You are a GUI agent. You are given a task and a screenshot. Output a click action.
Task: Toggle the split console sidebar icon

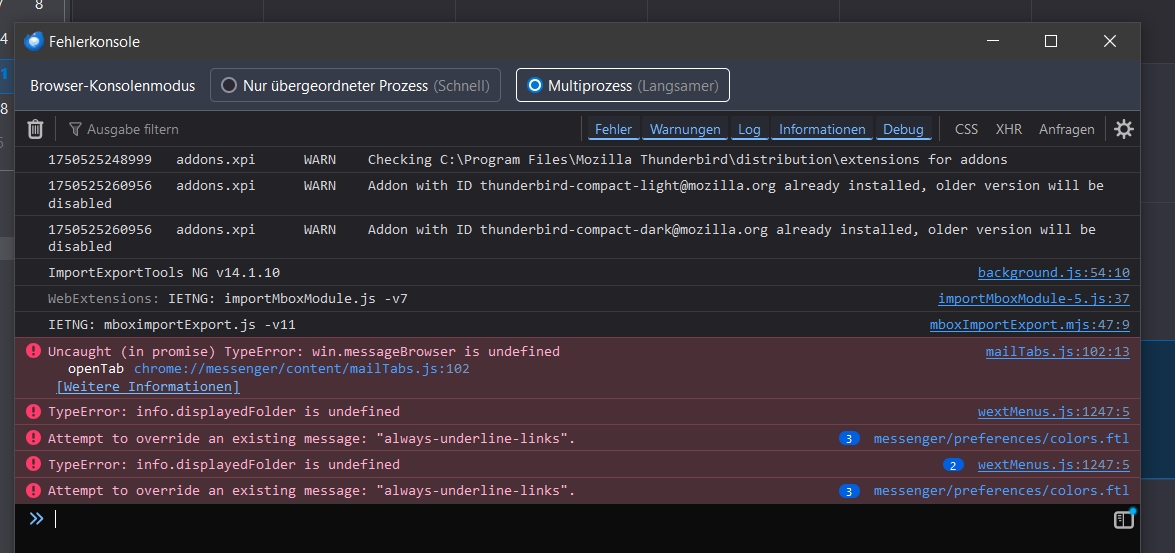(x=1124, y=519)
